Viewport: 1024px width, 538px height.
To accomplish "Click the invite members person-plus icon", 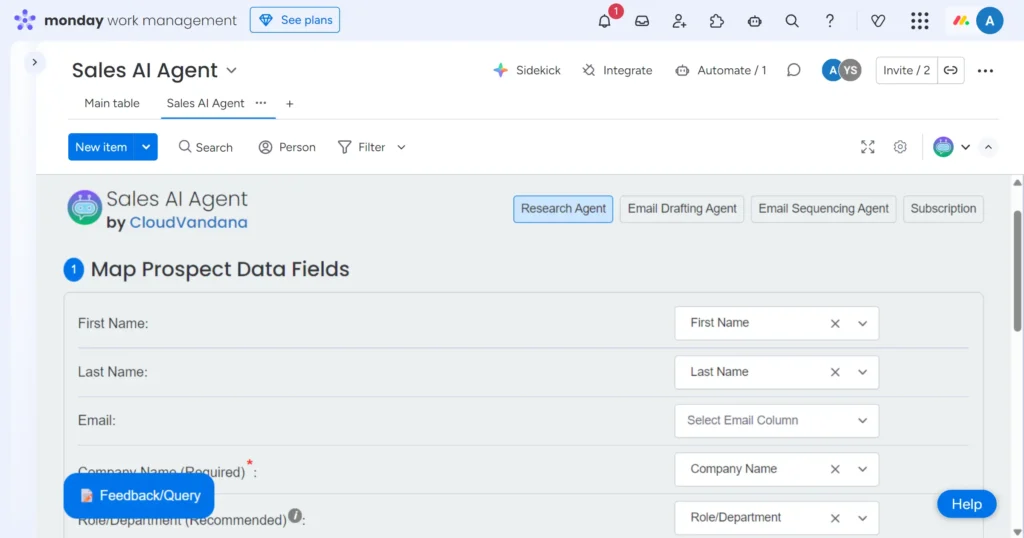I will (679, 21).
